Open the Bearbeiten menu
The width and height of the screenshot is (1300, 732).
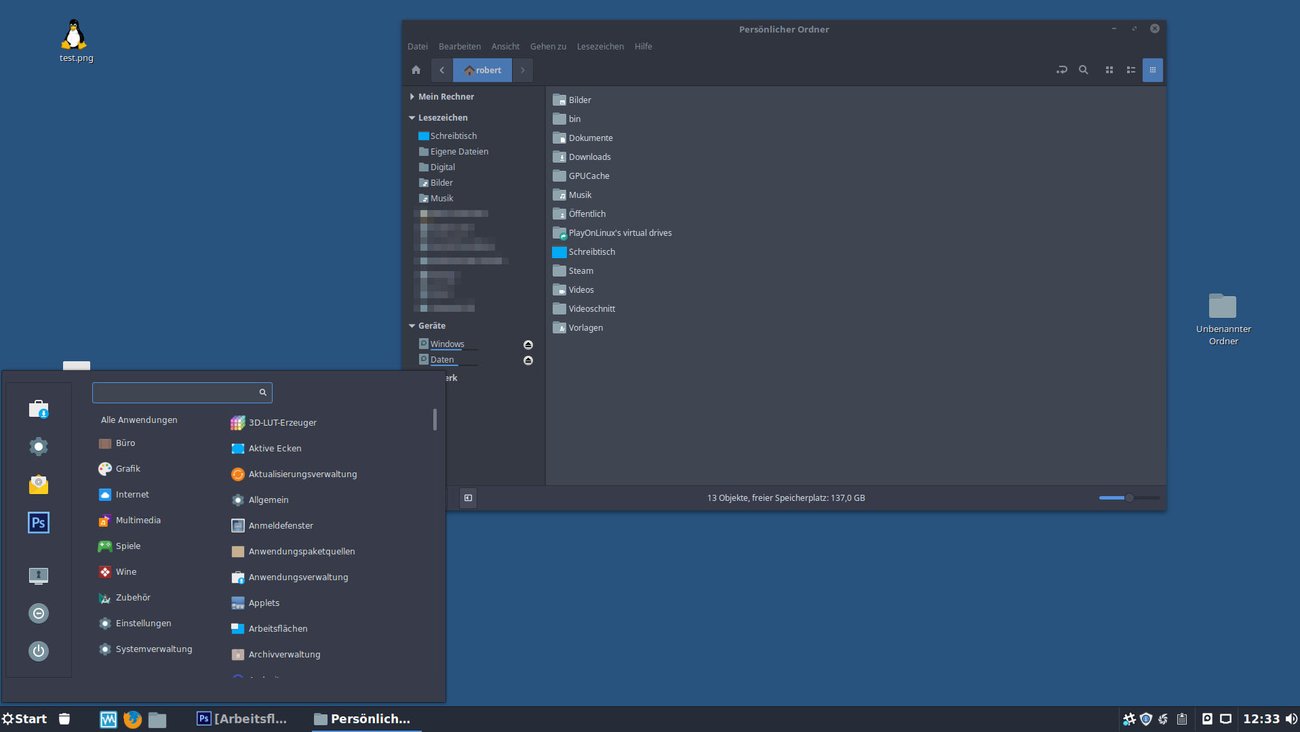point(459,46)
